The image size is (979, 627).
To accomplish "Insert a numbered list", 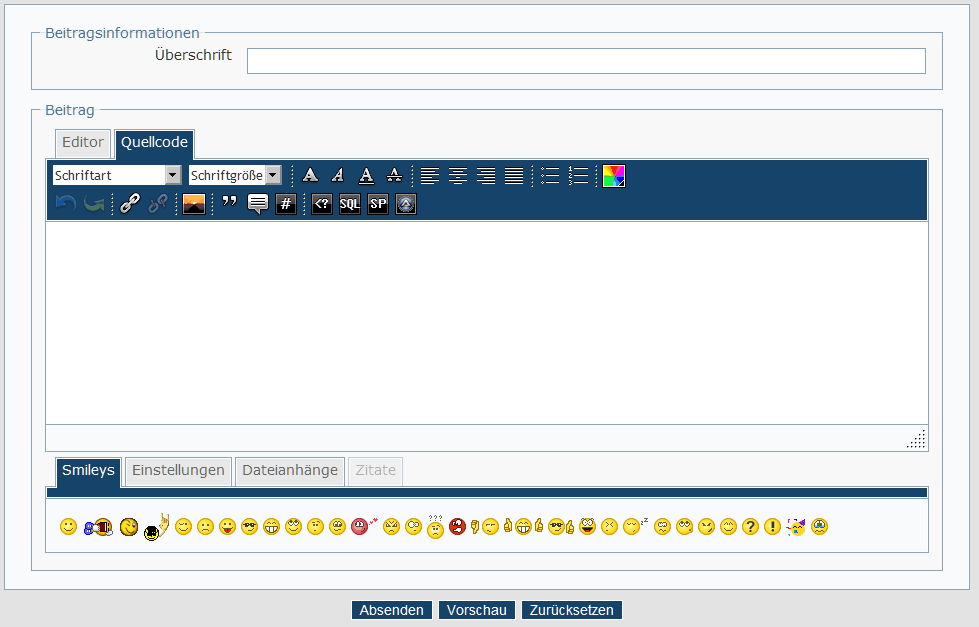I will coord(578,176).
